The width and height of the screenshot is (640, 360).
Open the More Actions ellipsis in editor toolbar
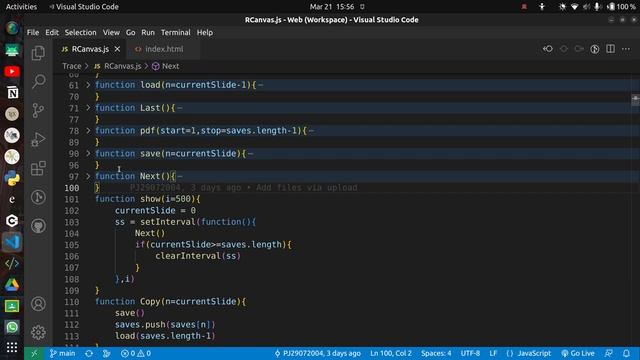point(626,49)
